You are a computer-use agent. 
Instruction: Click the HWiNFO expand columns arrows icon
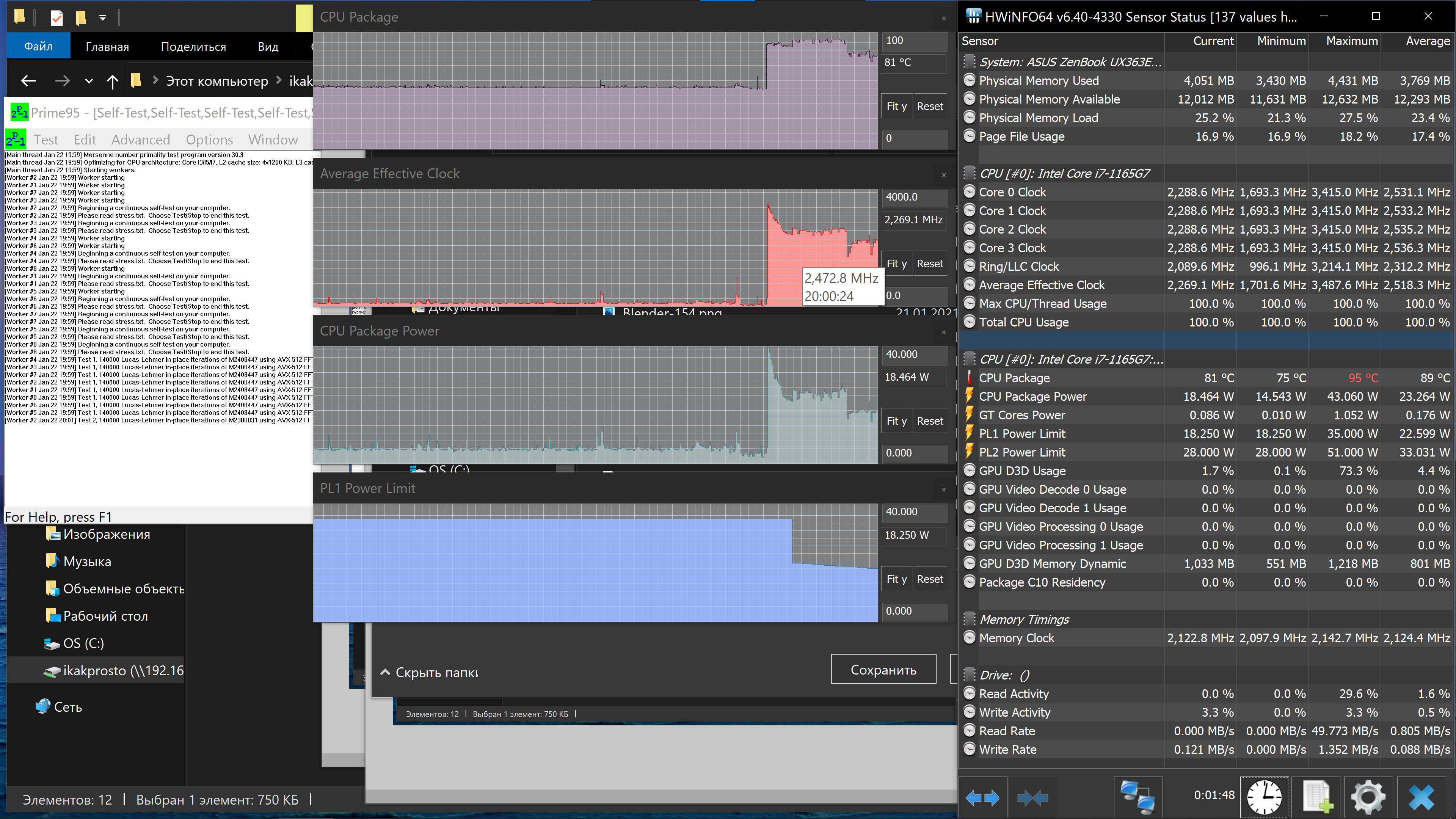pyautogui.click(x=982, y=797)
